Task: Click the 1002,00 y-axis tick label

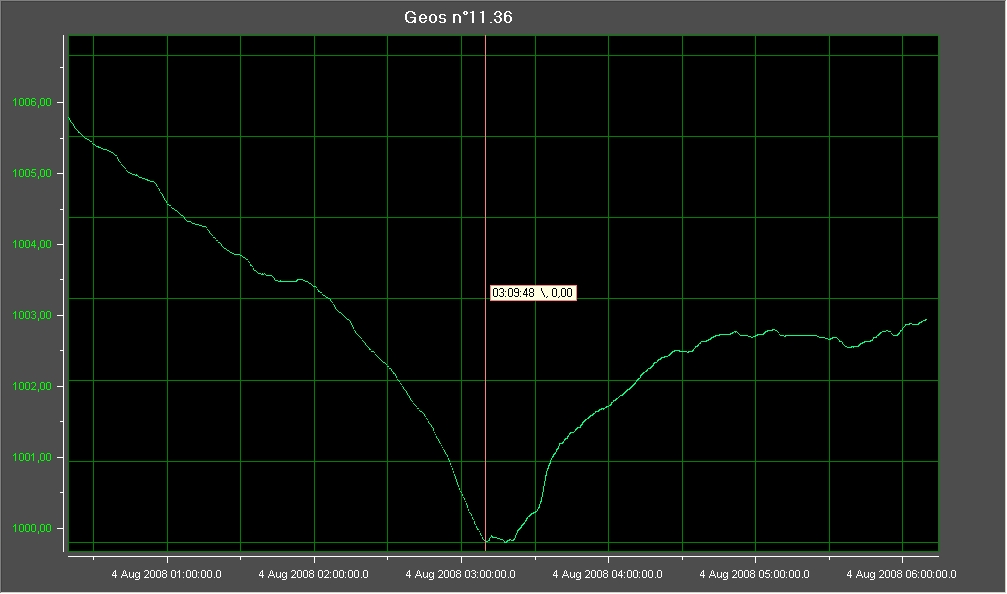Action: click(31, 387)
